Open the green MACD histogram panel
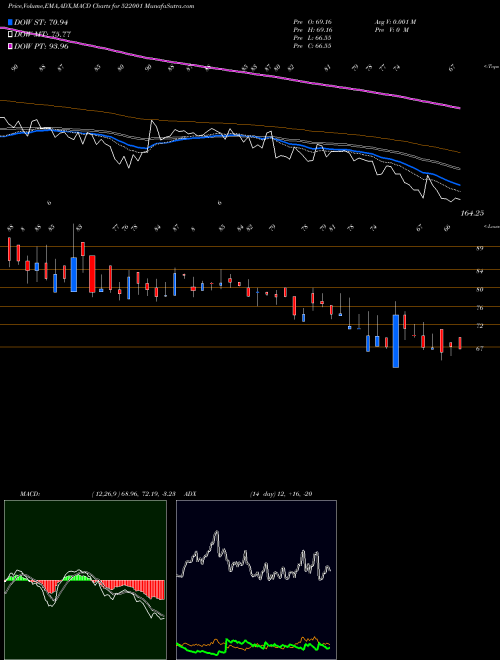Image resolution: width=500 pixels, height=660 pixels. (85, 580)
